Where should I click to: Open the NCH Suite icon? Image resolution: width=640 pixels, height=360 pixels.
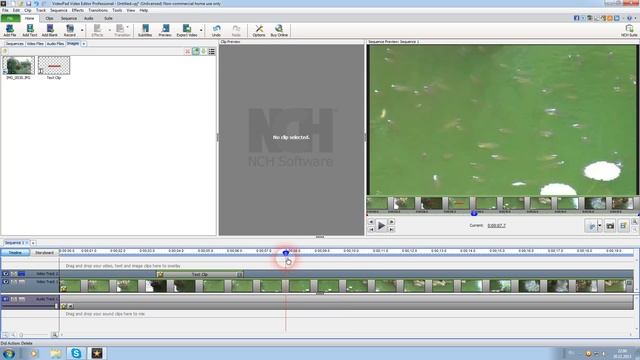pos(629,30)
